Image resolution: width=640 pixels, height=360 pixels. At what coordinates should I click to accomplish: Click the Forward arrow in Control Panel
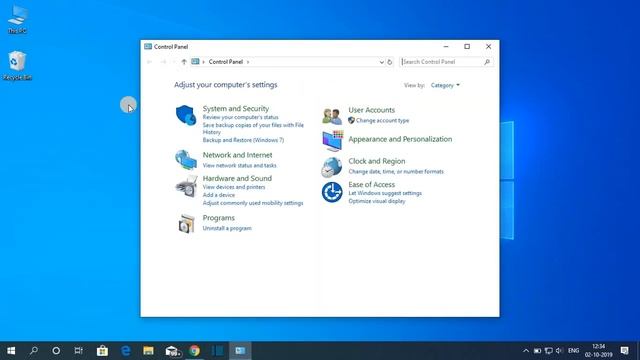click(163, 62)
